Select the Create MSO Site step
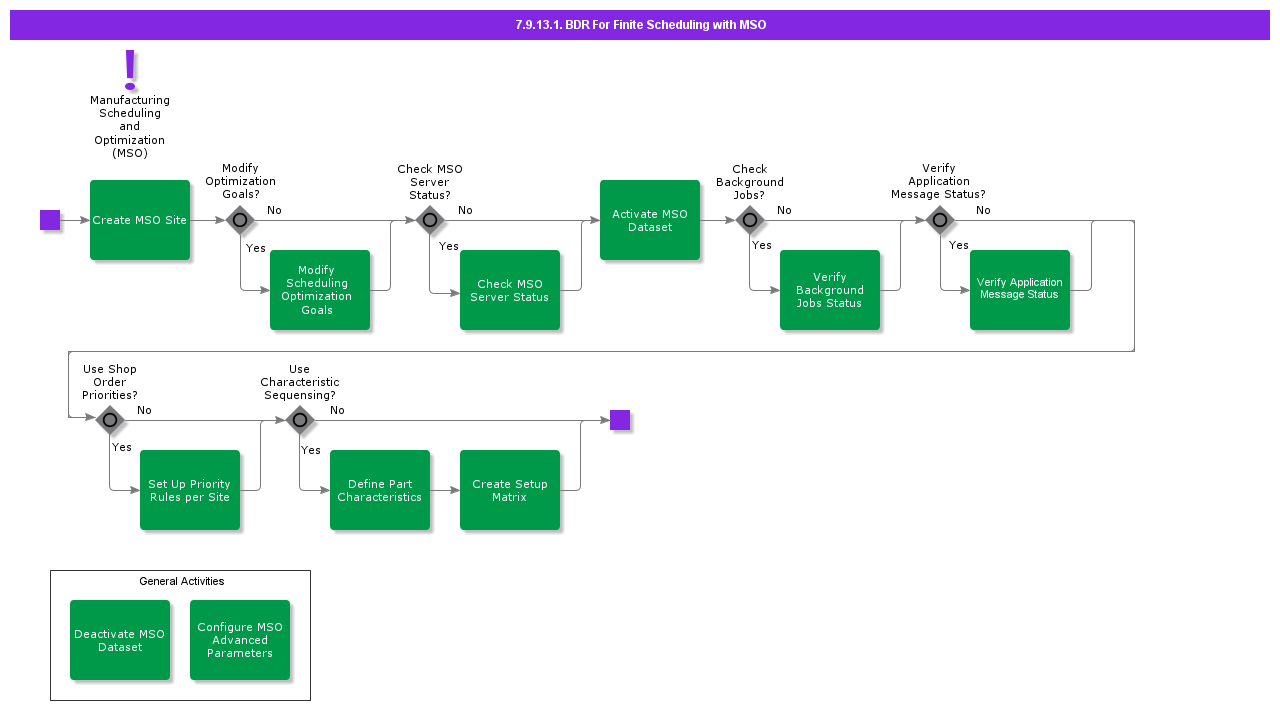Screen dimensions: 1280x710 [x=140, y=220]
